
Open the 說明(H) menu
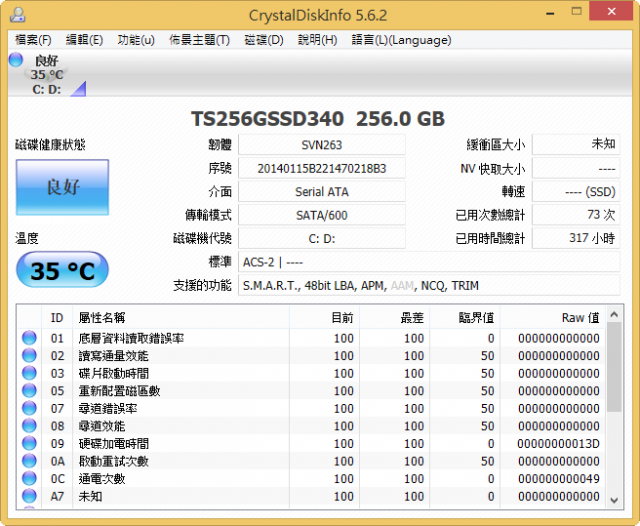318,40
